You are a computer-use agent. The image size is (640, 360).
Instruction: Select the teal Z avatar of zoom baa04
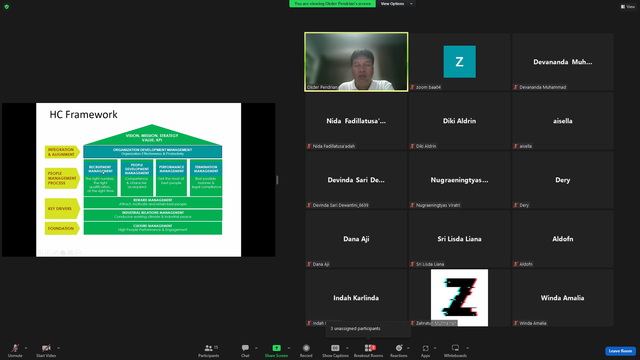460,62
